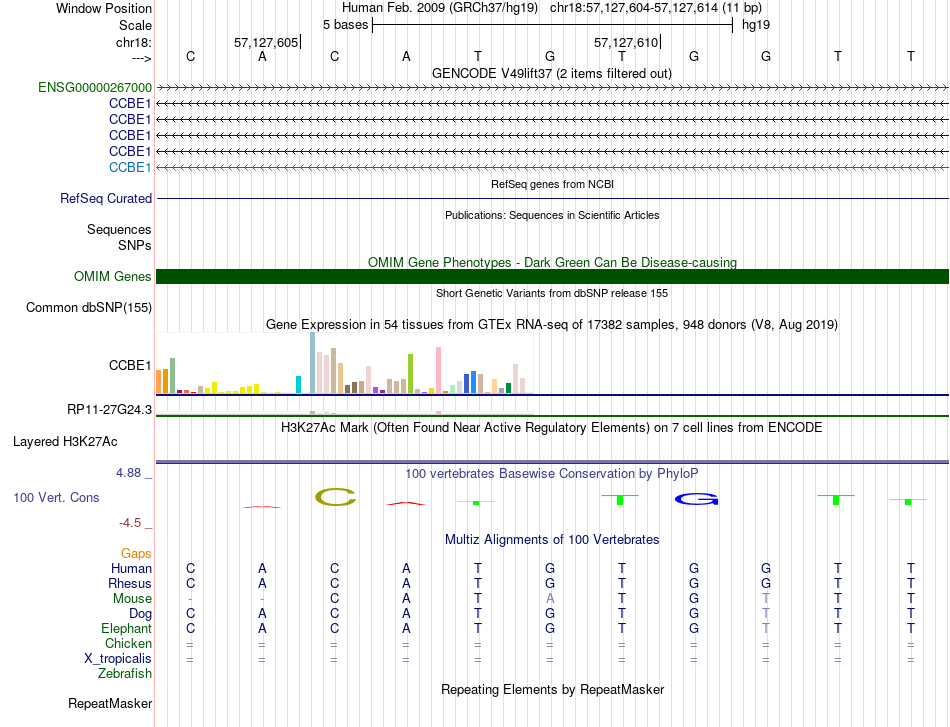The height and width of the screenshot is (727, 950).
Task: Click 'Publications: Sequences in Scientific Articles' title
Action: pos(552,215)
